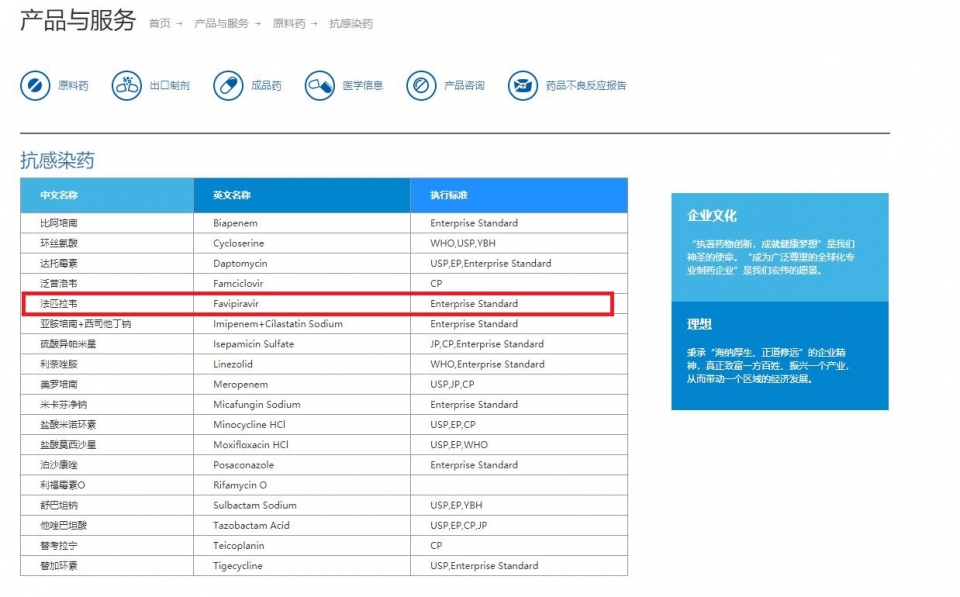Select the Daptomycin cell
This screenshot has height=597, width=960.
click(x=302, y=263)
